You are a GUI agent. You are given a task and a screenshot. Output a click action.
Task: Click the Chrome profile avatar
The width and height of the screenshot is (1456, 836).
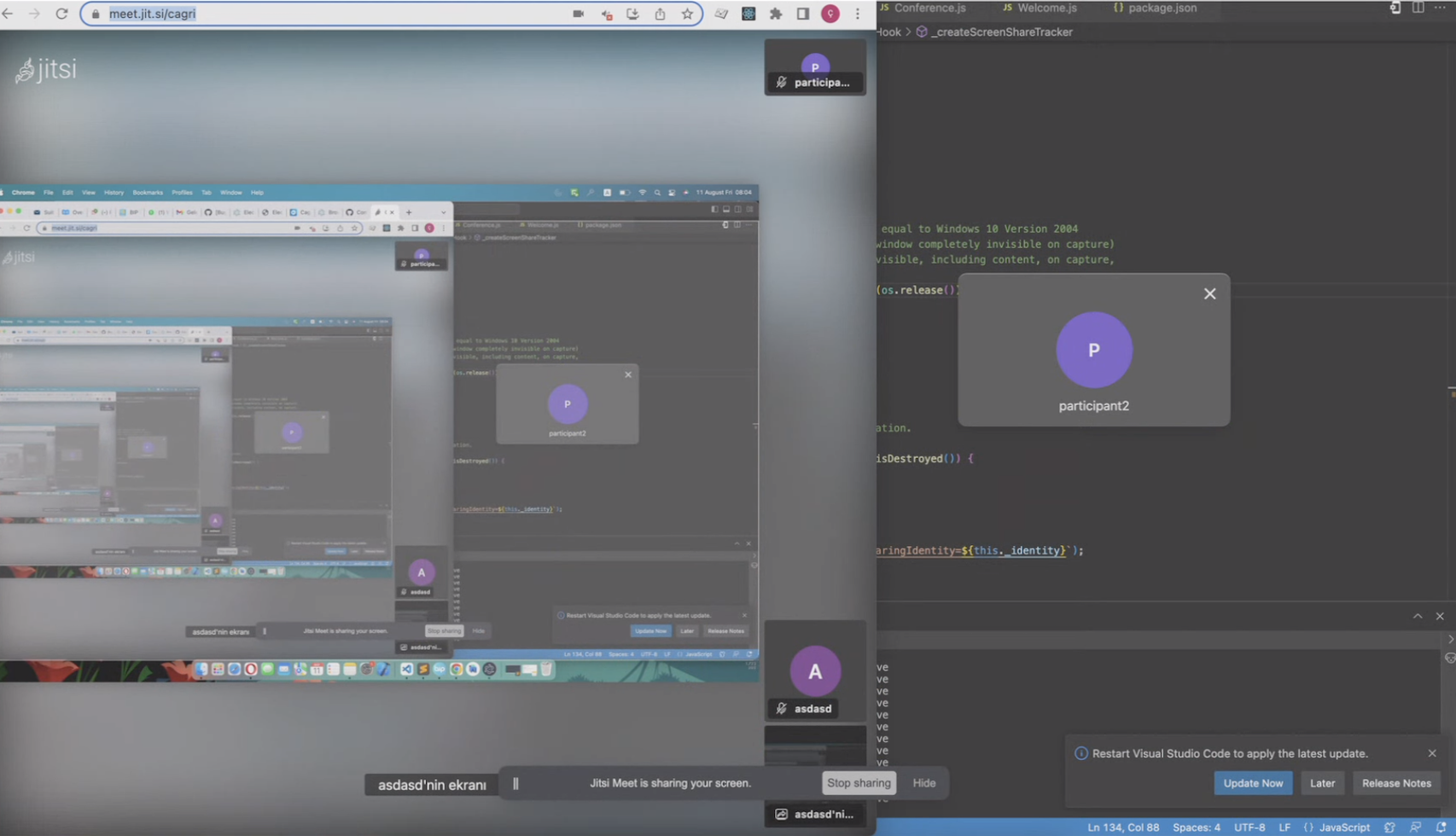[x=830, y=14]
